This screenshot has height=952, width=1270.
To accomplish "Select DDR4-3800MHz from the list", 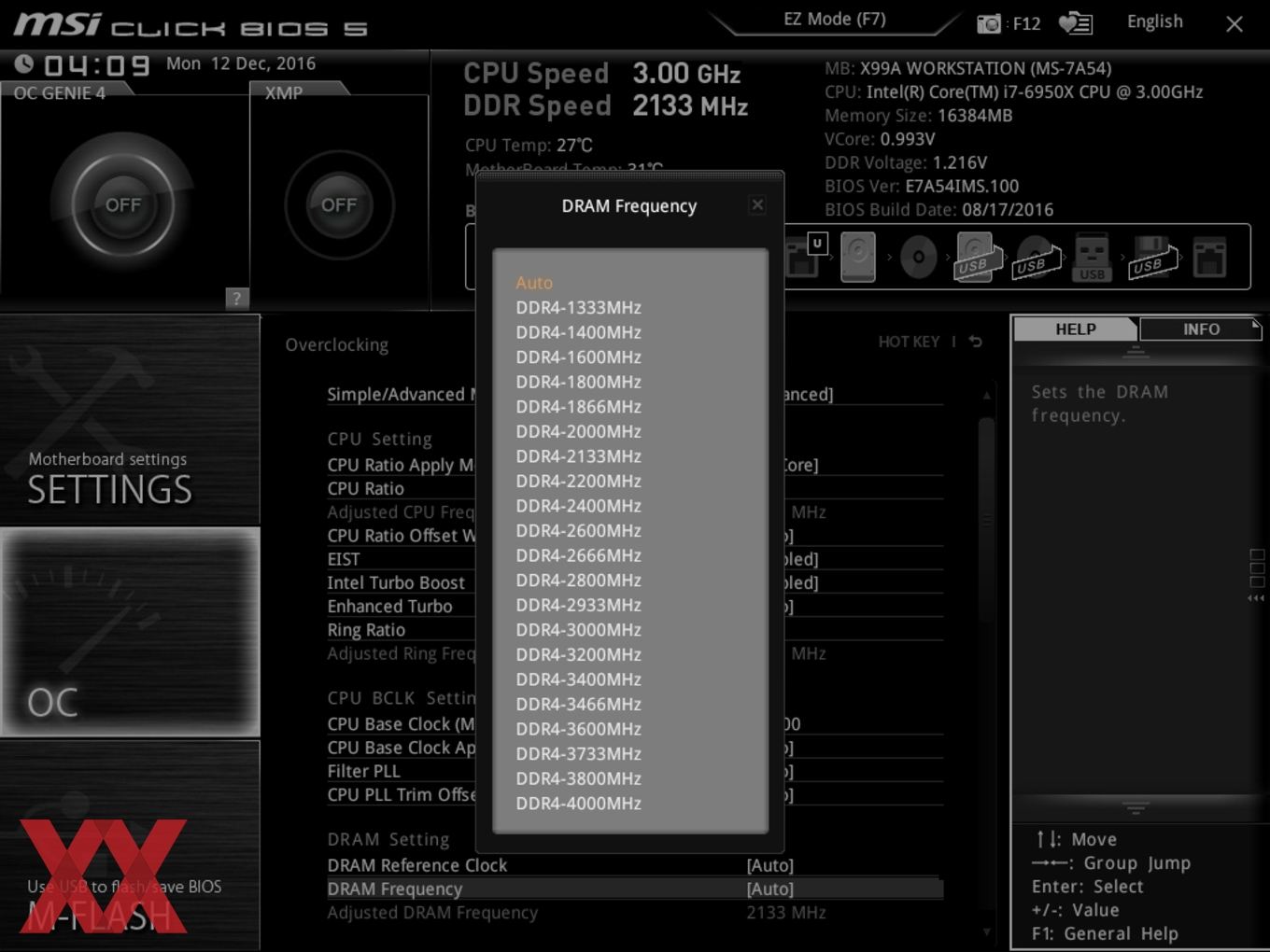I will 579,778.
